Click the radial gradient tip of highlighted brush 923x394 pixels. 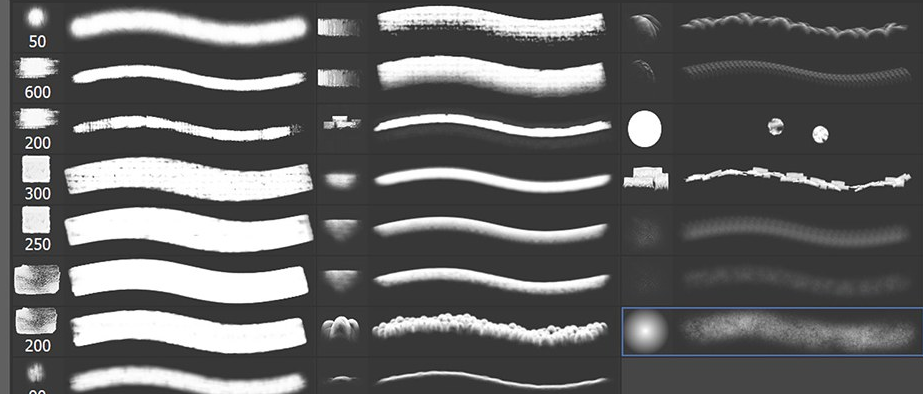(x=646, y=332)
